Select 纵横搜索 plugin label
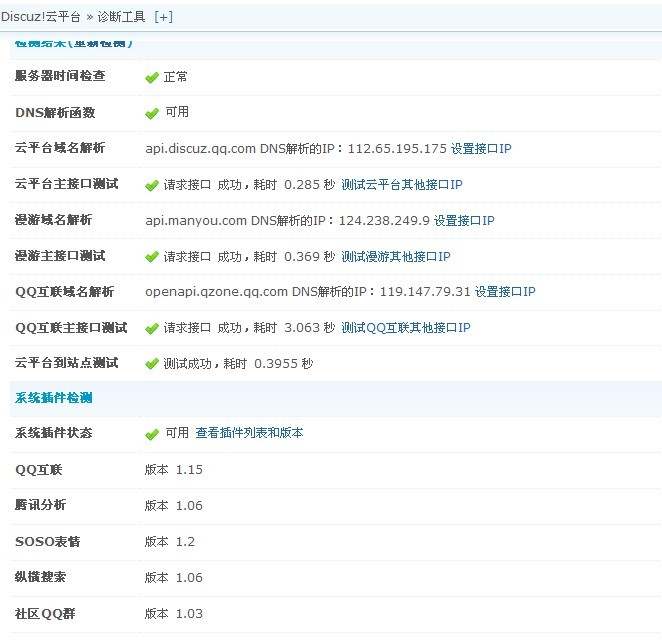This screenshot has width=662, height=640. (x=40, y=577)
